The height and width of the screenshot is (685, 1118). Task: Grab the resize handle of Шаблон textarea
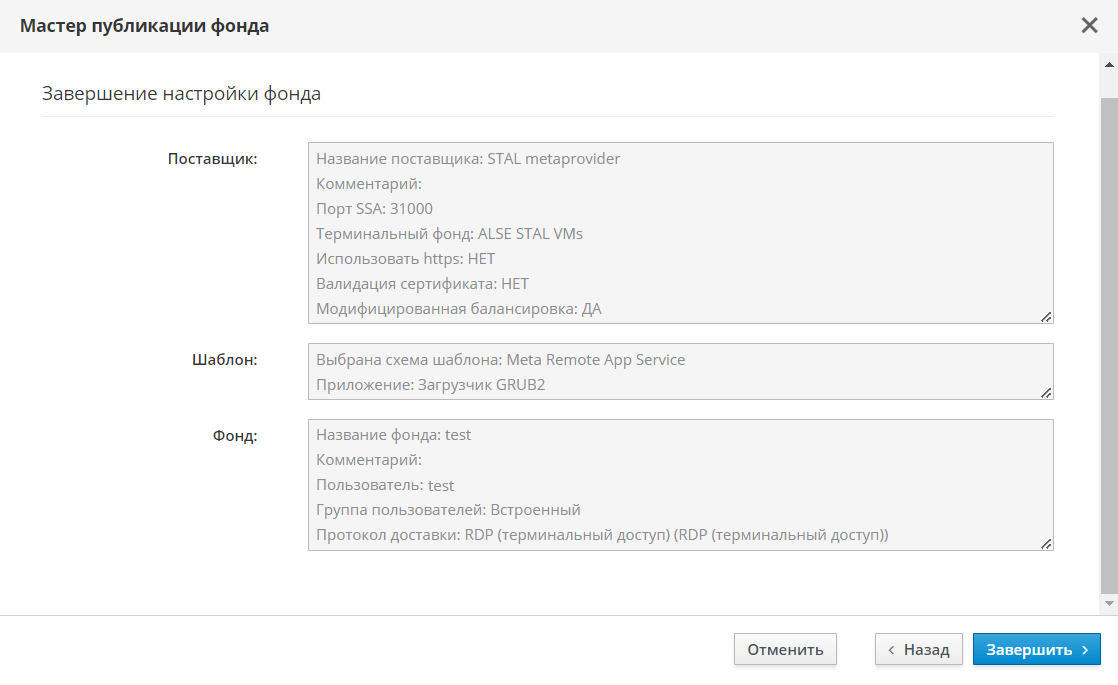[x=1045, y=392]
